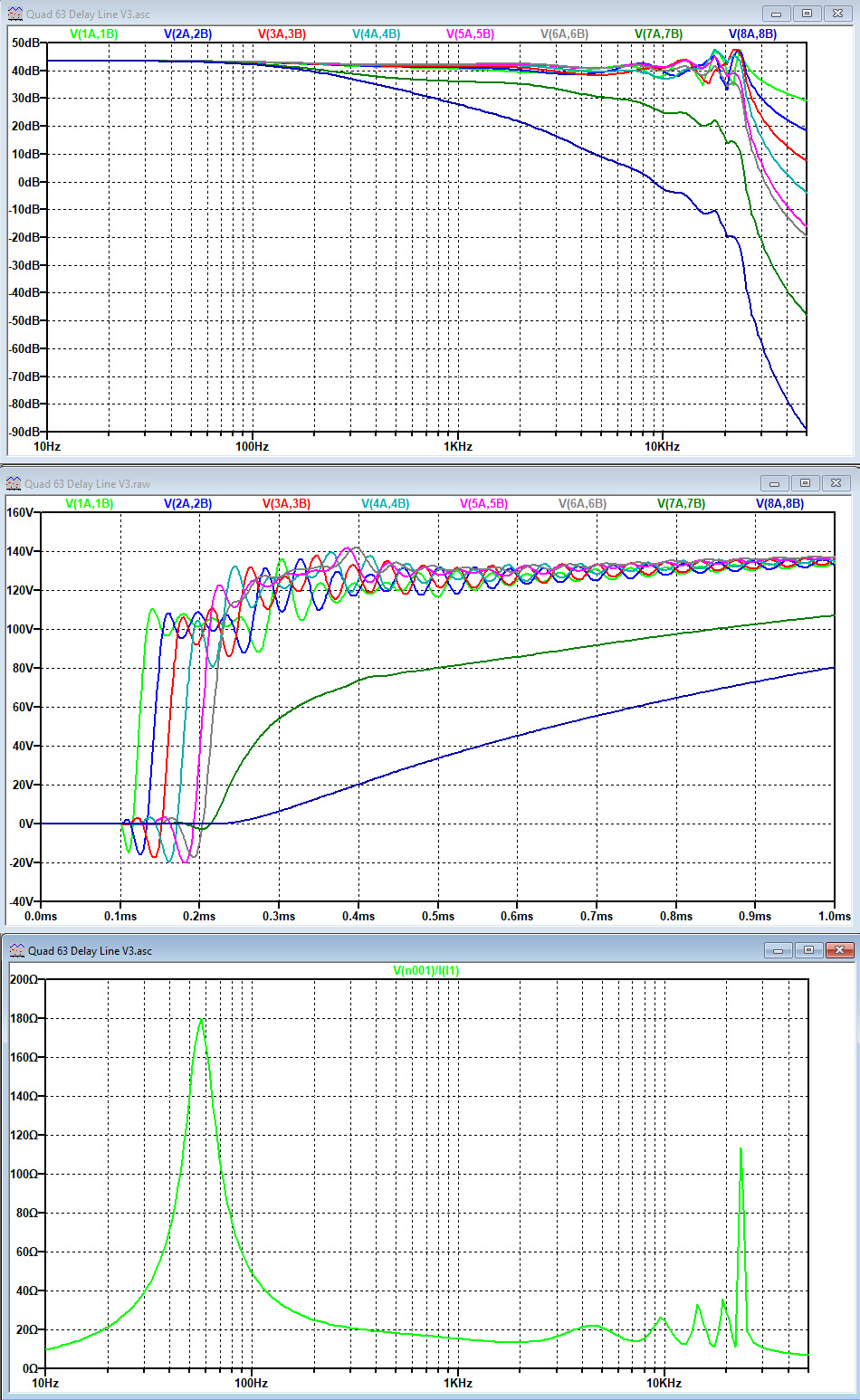Click the LTspice icon in the 'Quad 63 Delay Line V3.raw' window title
The height and width of the screenshot is (1400, 860).
coord(14,483)
